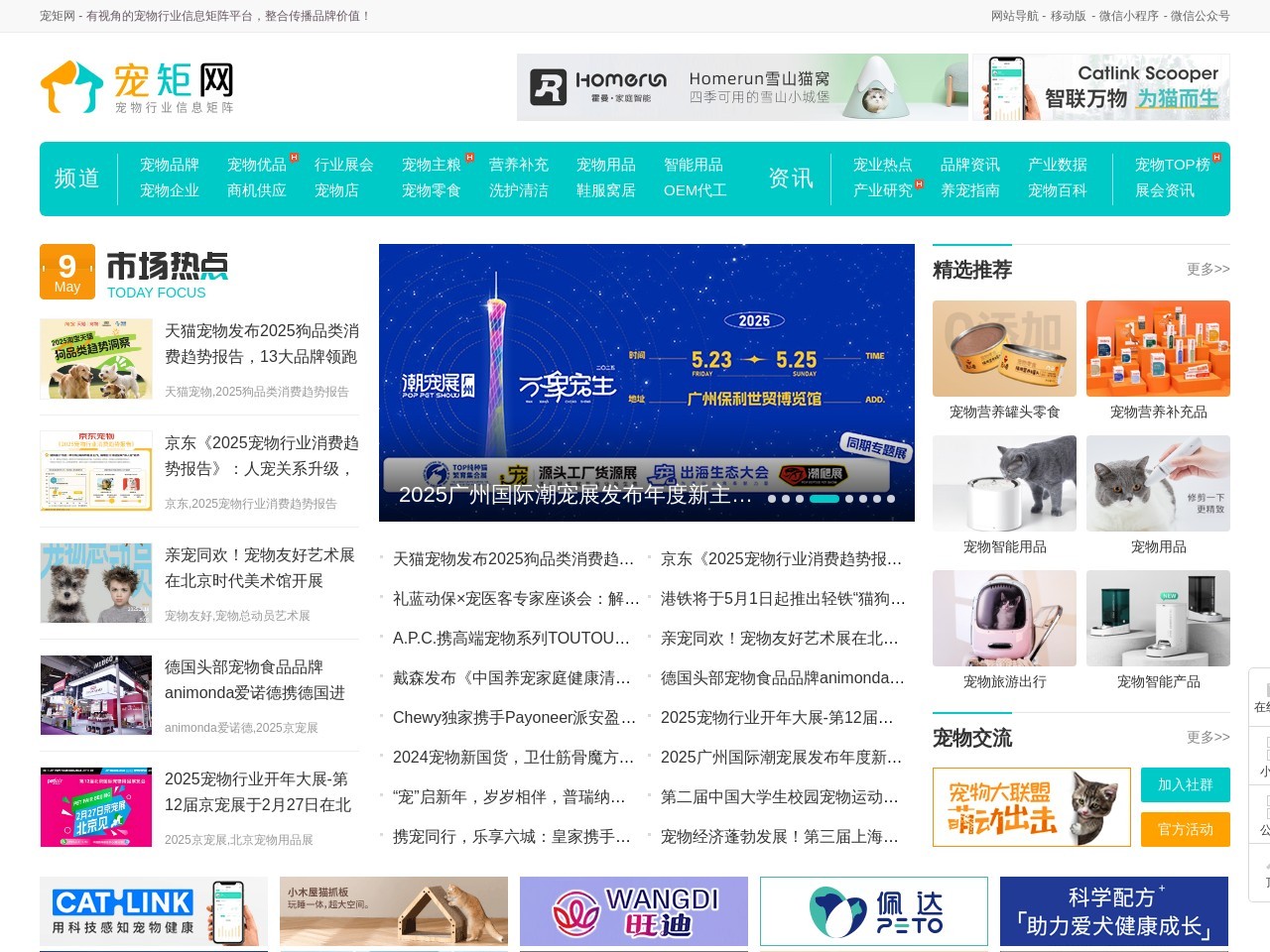This screenshot has height=952, width=1270.
Task: Open 德国头部宠物食品品牌 animonda headline
Action: point(255,680)
